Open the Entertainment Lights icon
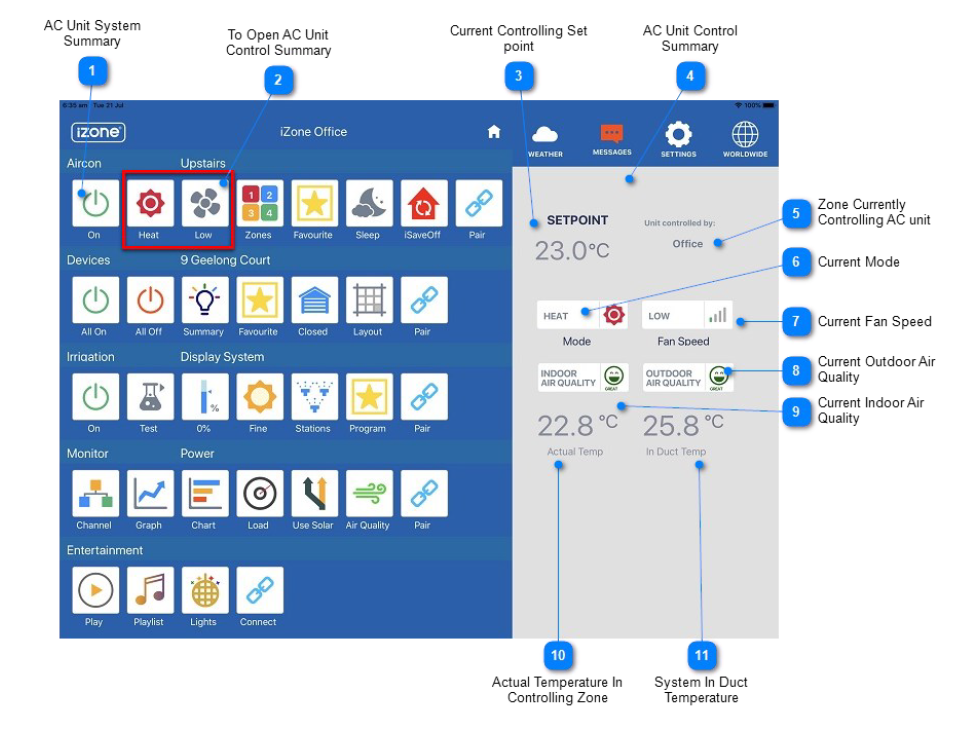969x743 pixels. point(205,590)
